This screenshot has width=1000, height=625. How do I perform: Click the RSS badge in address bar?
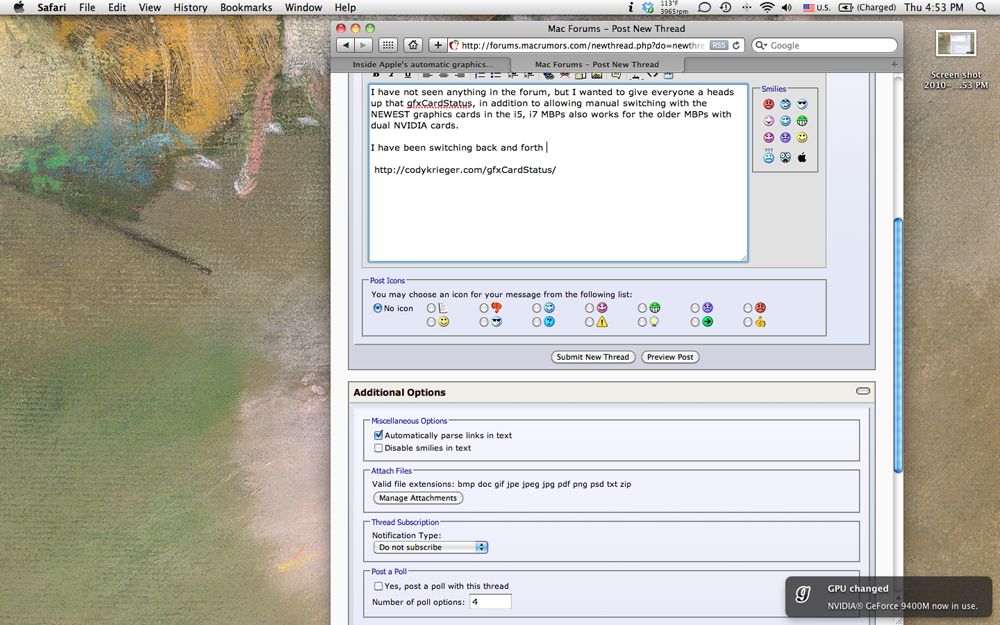[x=719, y=45]
